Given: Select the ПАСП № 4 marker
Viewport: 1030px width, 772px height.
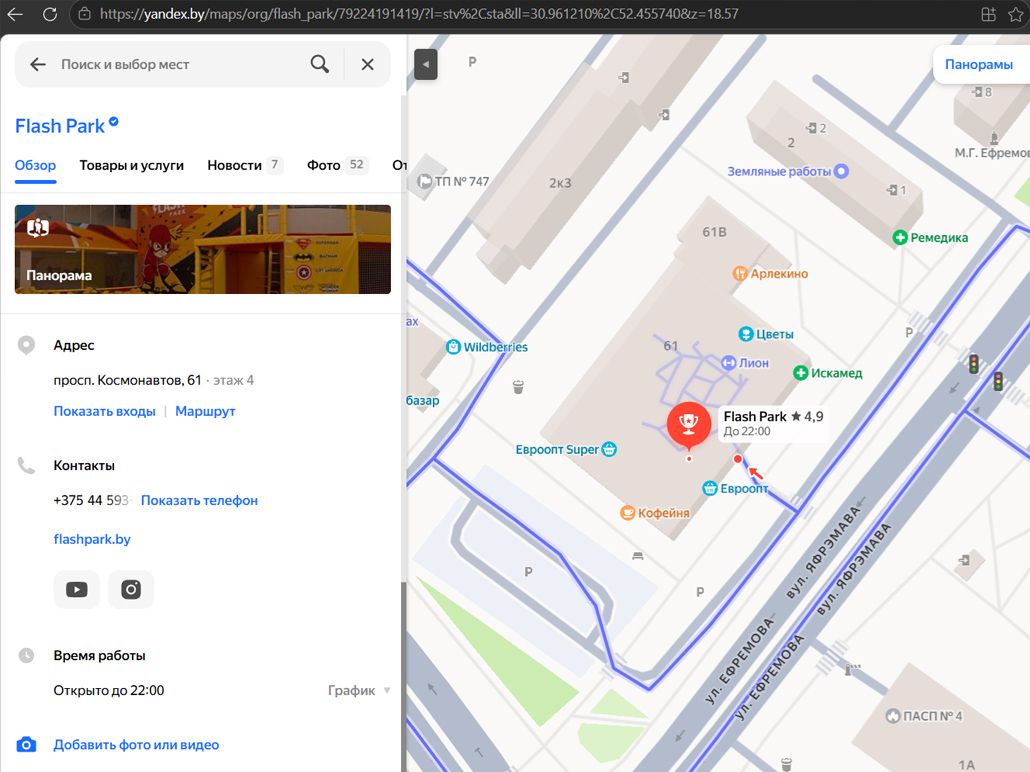Looking at the screenshot, I should pos(924,716).
